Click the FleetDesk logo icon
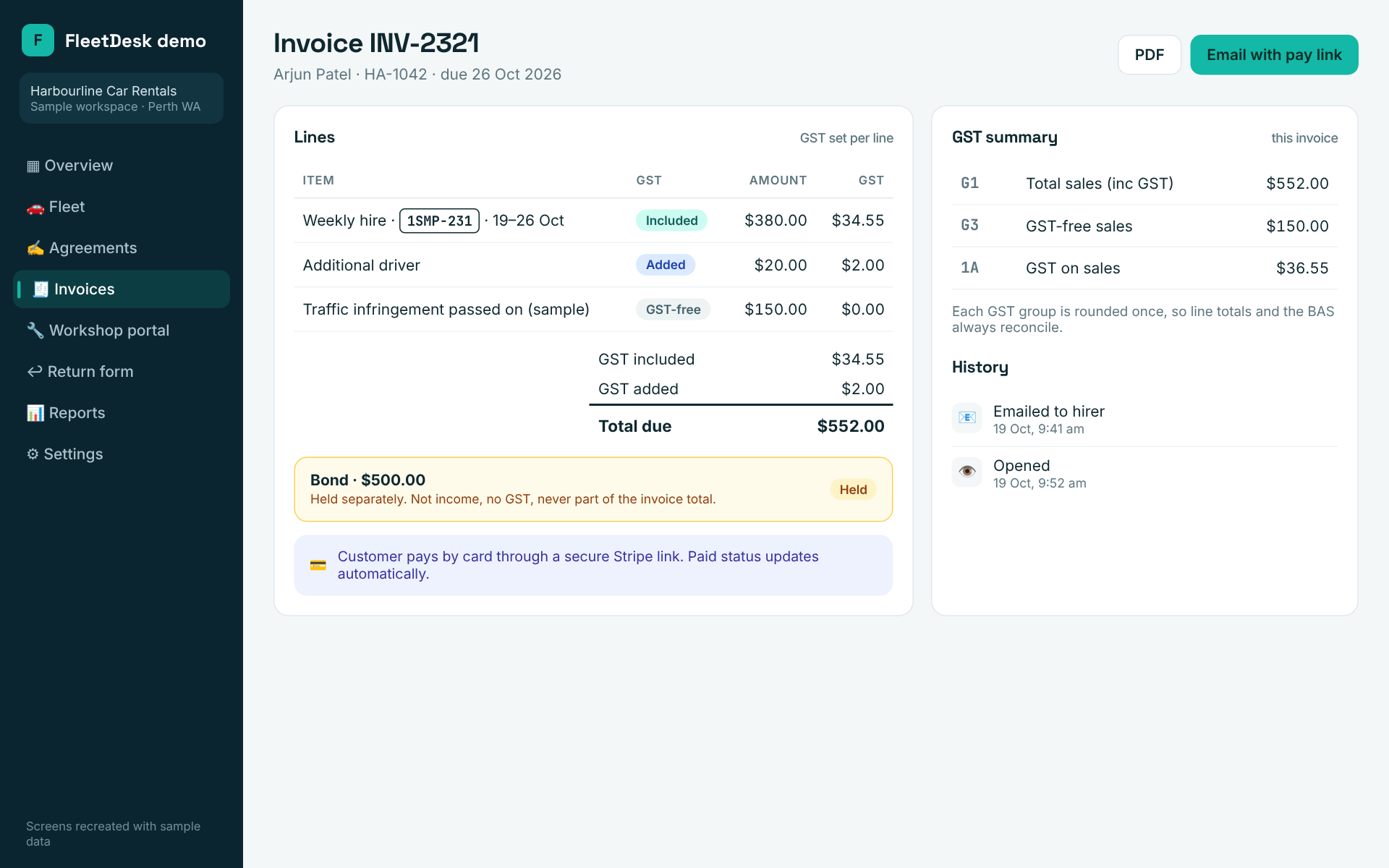Screen dimensions: 1389x868 pyautogui.click(x=38, y=41)
